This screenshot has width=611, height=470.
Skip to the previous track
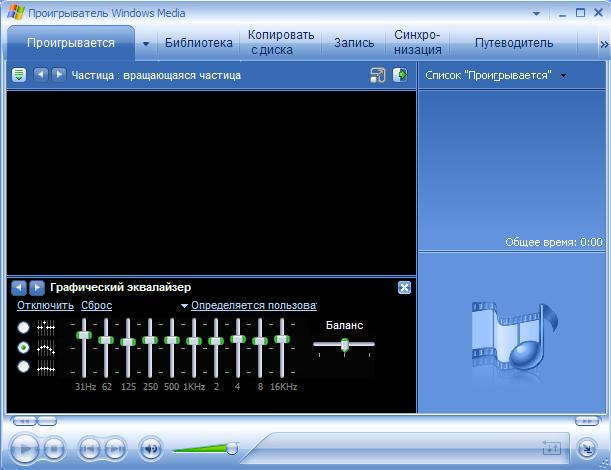pos(90,449)
